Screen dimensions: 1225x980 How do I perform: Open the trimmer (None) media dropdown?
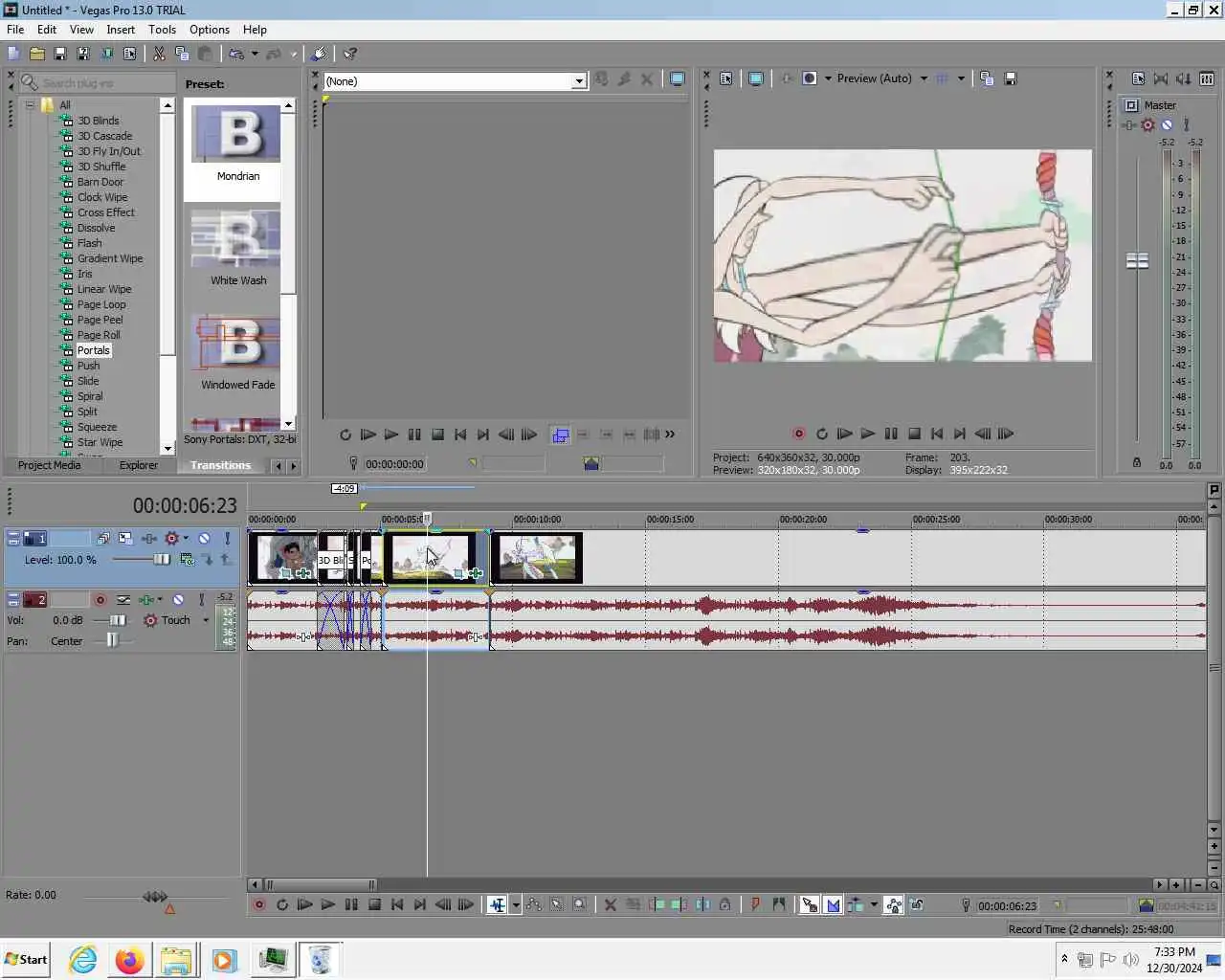pos(579,81)
